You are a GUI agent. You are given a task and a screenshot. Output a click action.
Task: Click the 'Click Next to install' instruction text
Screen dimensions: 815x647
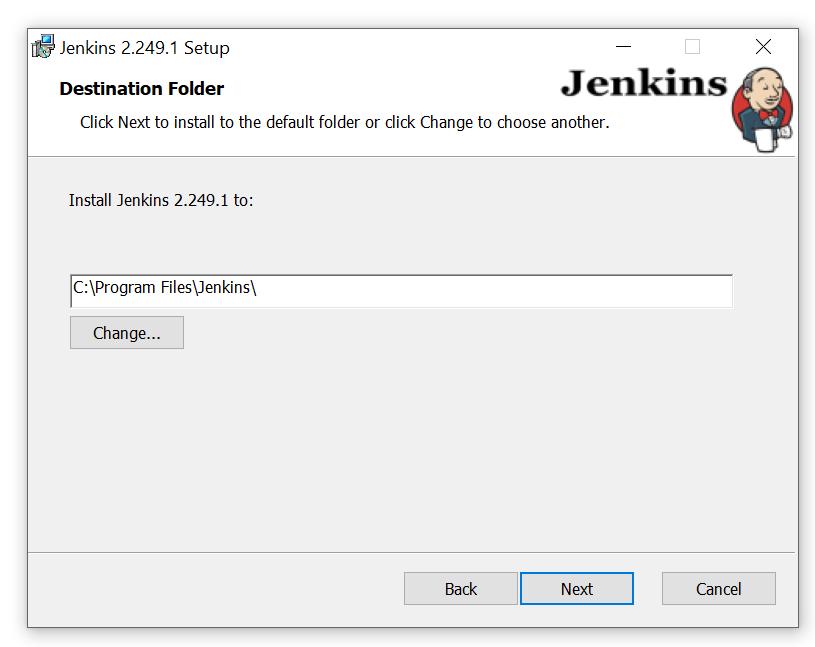(345, 123)
